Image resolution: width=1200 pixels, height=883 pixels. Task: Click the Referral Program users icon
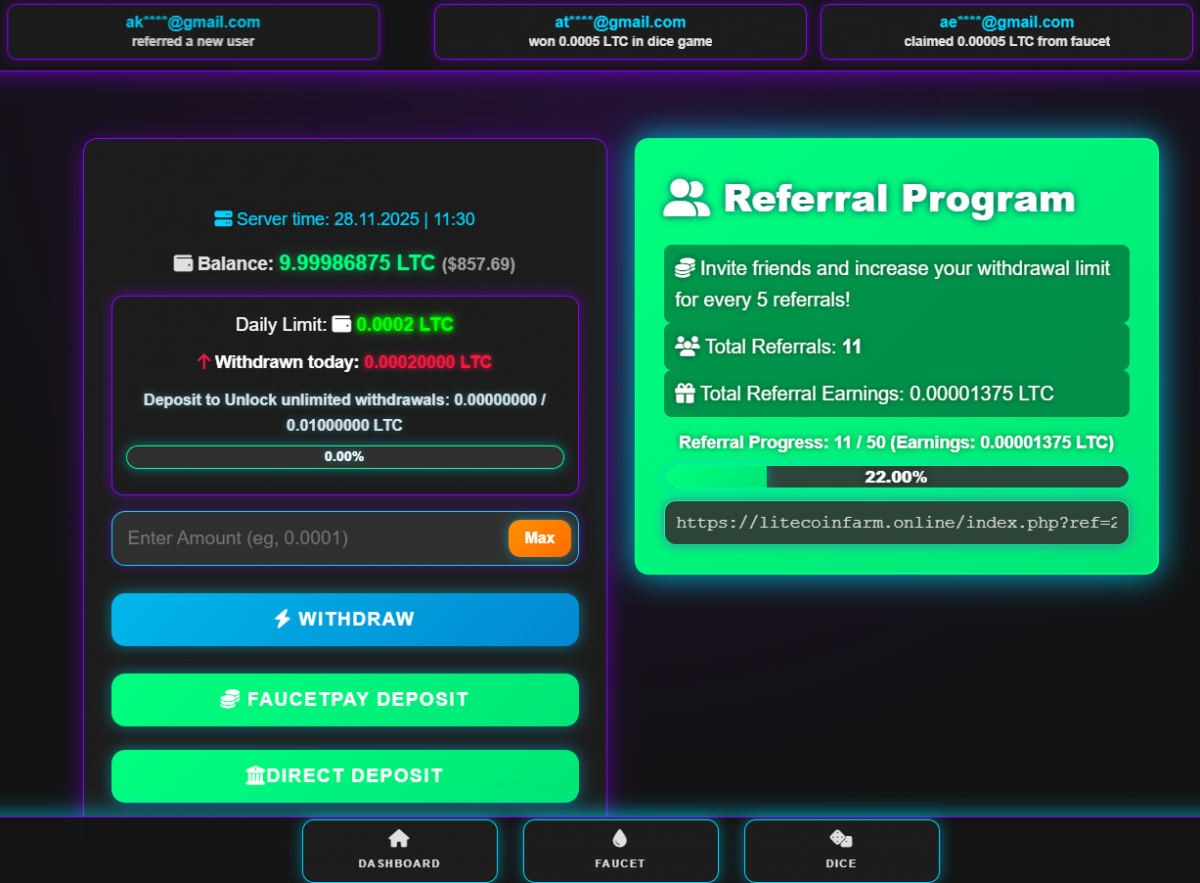(x=686, y=198)
